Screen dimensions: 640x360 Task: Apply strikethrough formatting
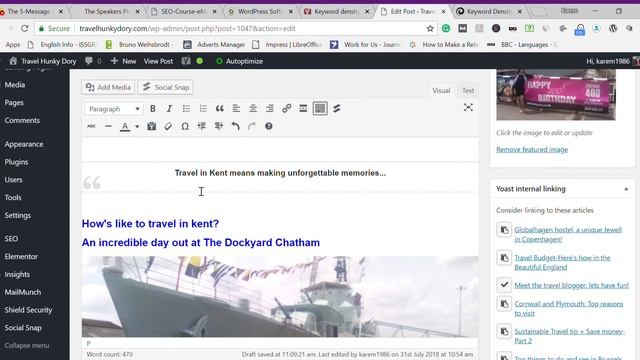coord(91,127)
